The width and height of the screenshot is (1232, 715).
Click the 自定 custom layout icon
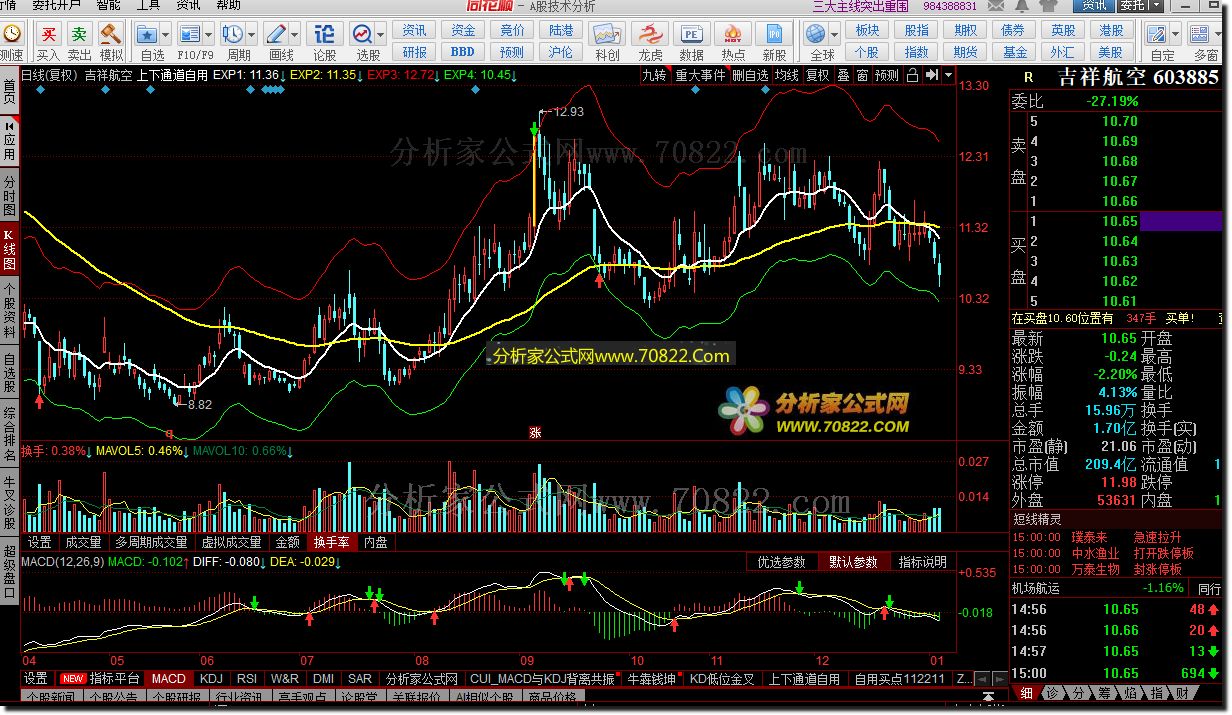pyautogui.click(x=1156, y=34)
